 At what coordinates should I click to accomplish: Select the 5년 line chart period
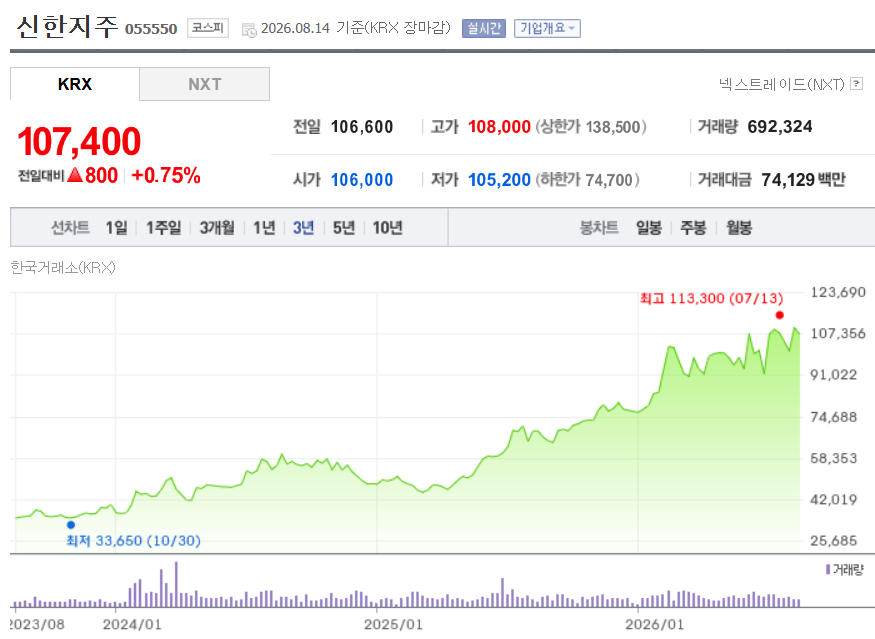344,228
